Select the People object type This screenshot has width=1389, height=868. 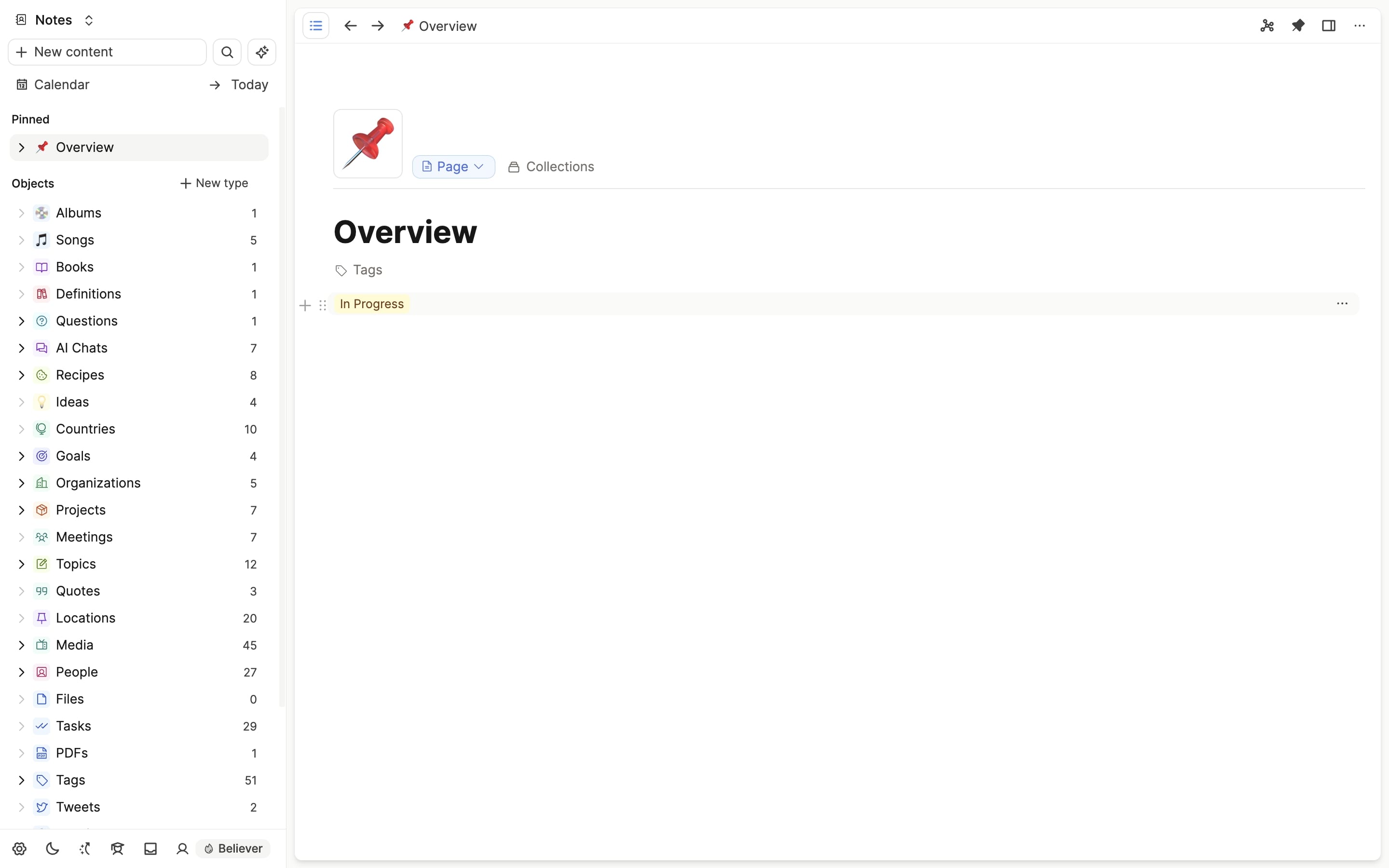[x=76, y=672]
